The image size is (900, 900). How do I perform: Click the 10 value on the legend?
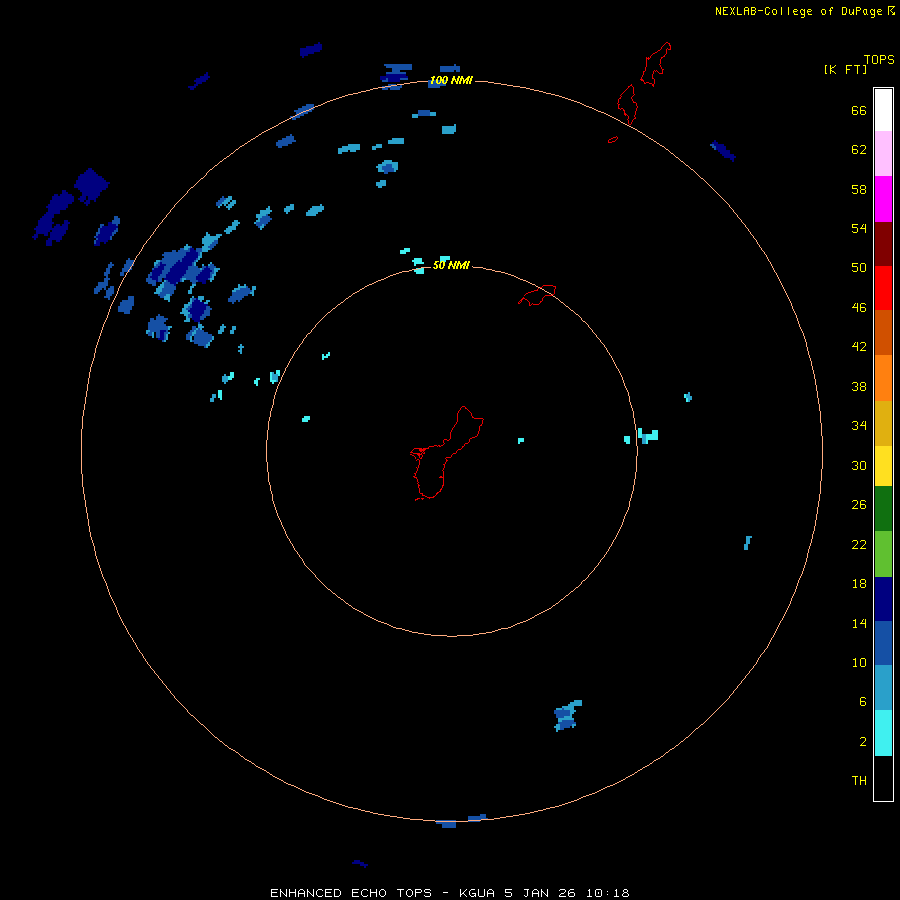click(x=858, y=662)
